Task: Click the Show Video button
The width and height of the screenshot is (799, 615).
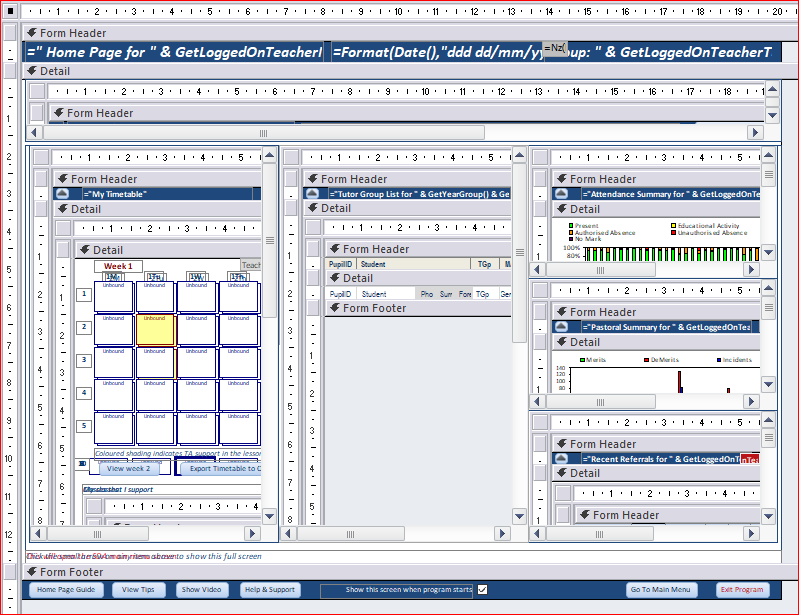Action: (201, 590)
